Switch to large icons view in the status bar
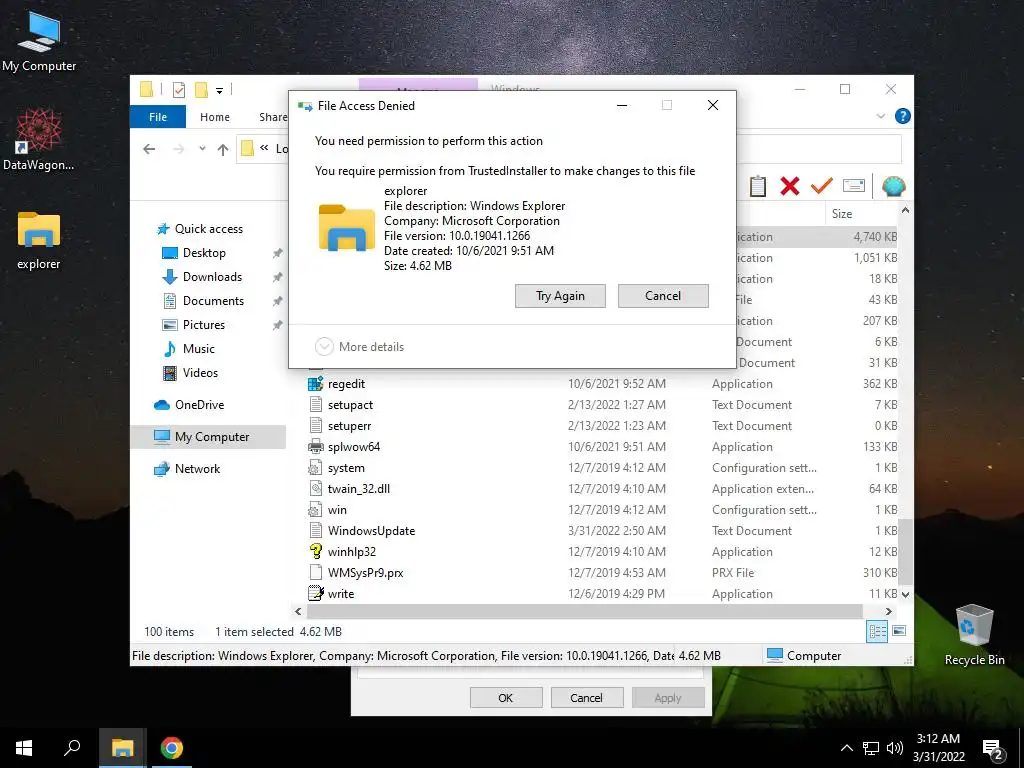Image resolution: width=1024 pixels, height=768 pixels. click(899, 631)
